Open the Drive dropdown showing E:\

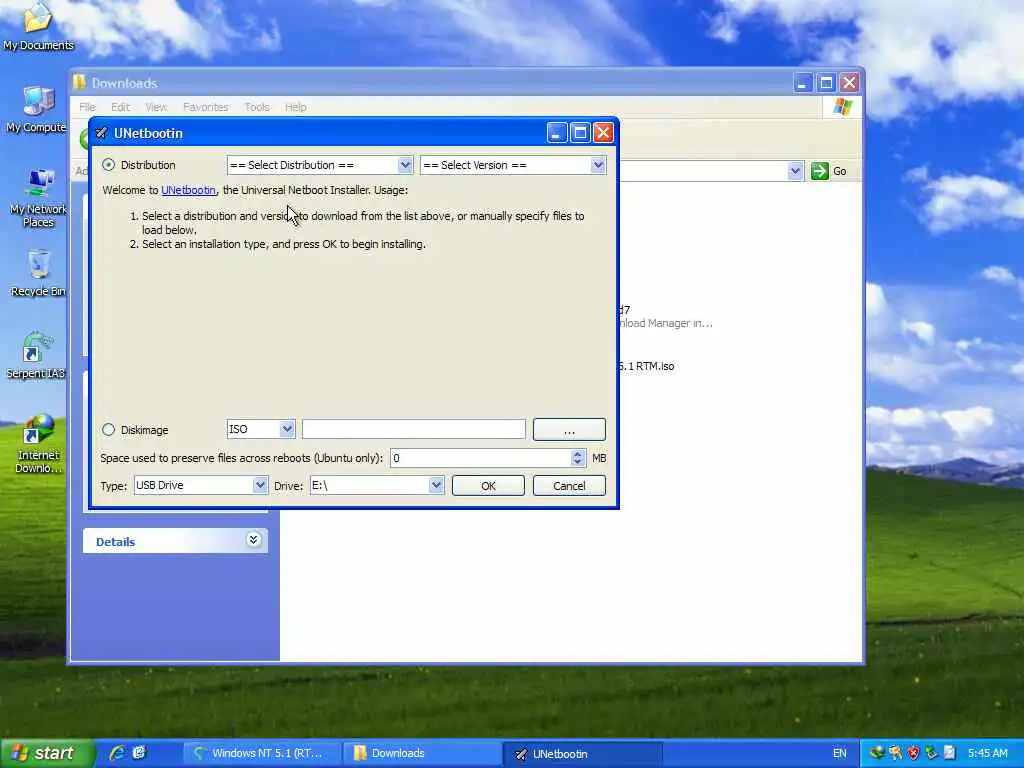(x=377, y=485)
